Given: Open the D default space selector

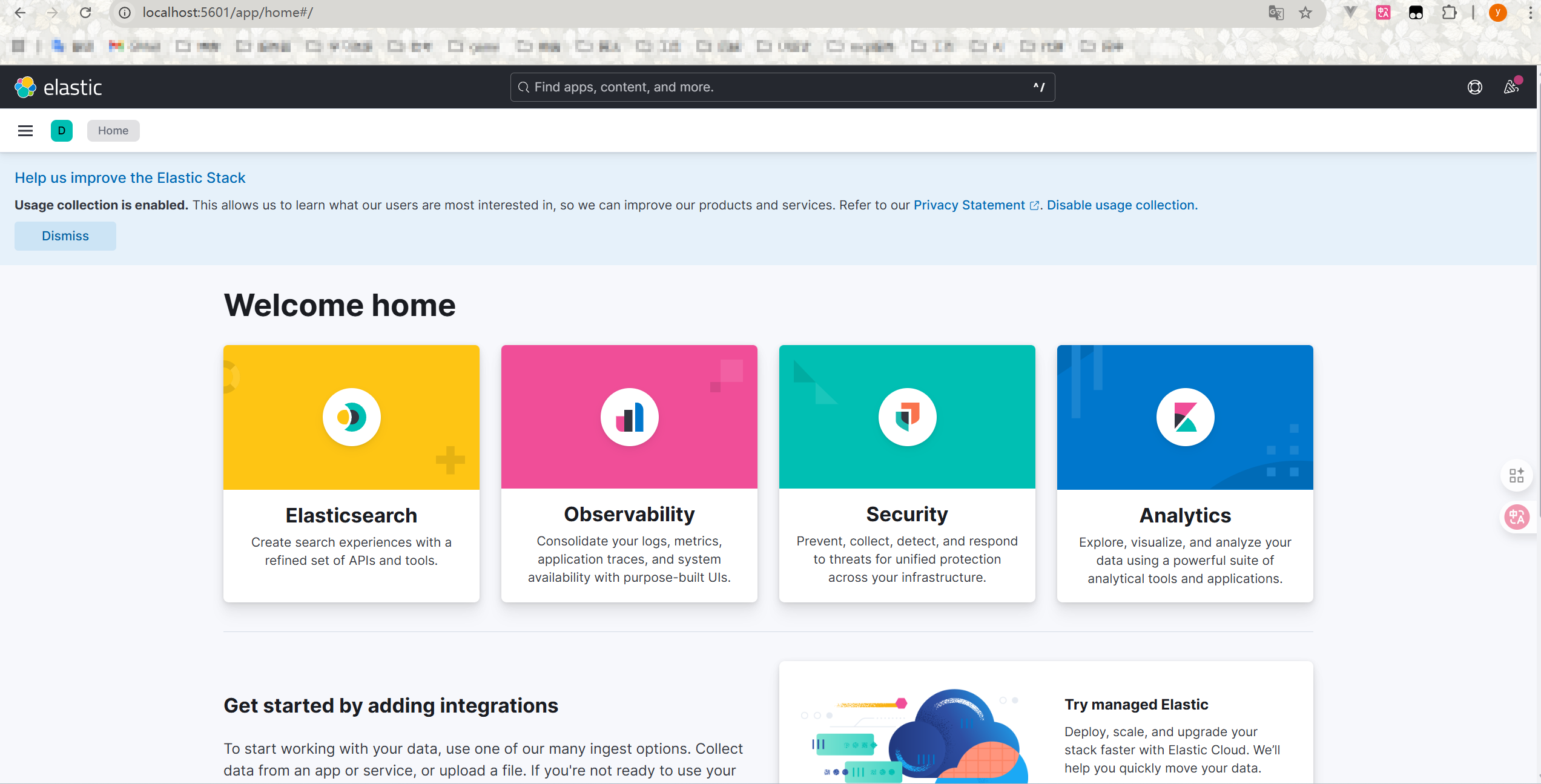Looking at the screenshot, I should click(x=61, y=131).
